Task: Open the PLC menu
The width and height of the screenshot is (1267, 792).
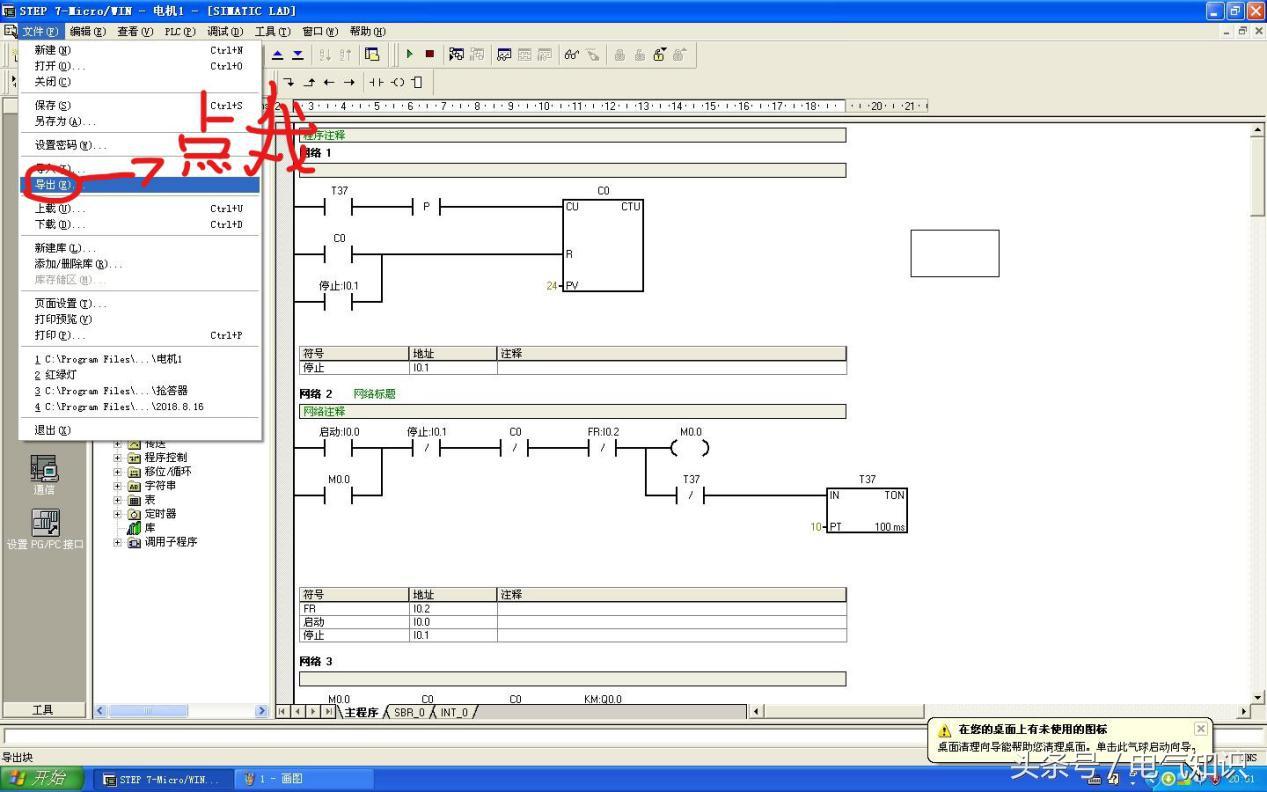Action: (181, 31)
